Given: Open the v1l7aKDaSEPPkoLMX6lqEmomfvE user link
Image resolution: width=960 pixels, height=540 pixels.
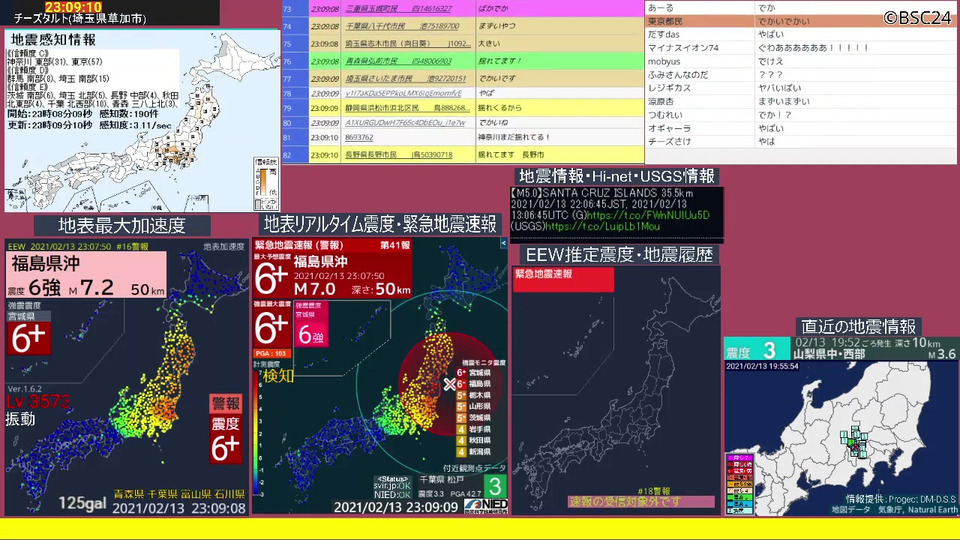Looking at the screenshot, I should point(403,93).
